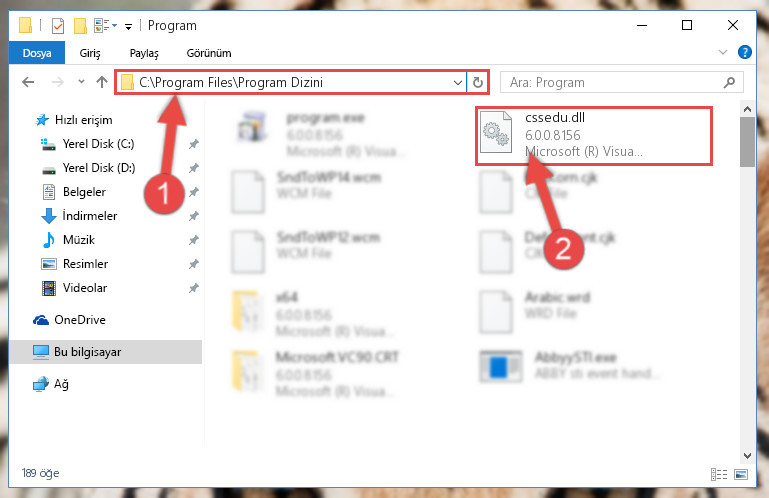The width and height of the screenshot is (769, 498).
Task: Expand the address bar history dropdown
Action: pyautogui.click(x=458, y=82)
